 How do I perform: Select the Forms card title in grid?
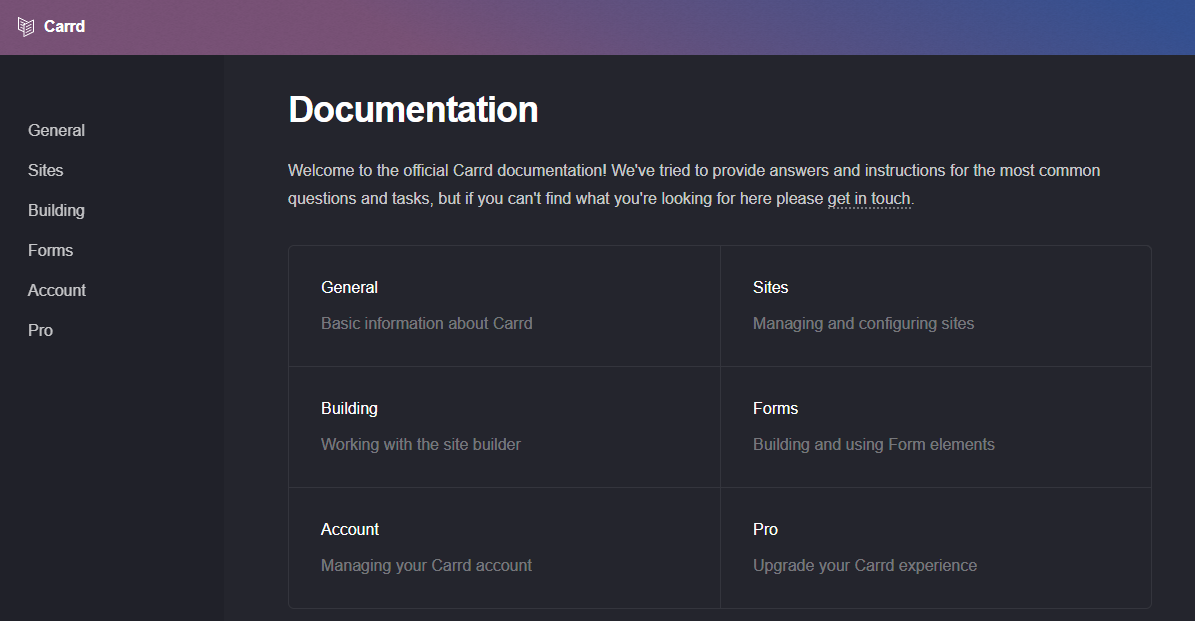pyautogui.click(x=775, y=408)
